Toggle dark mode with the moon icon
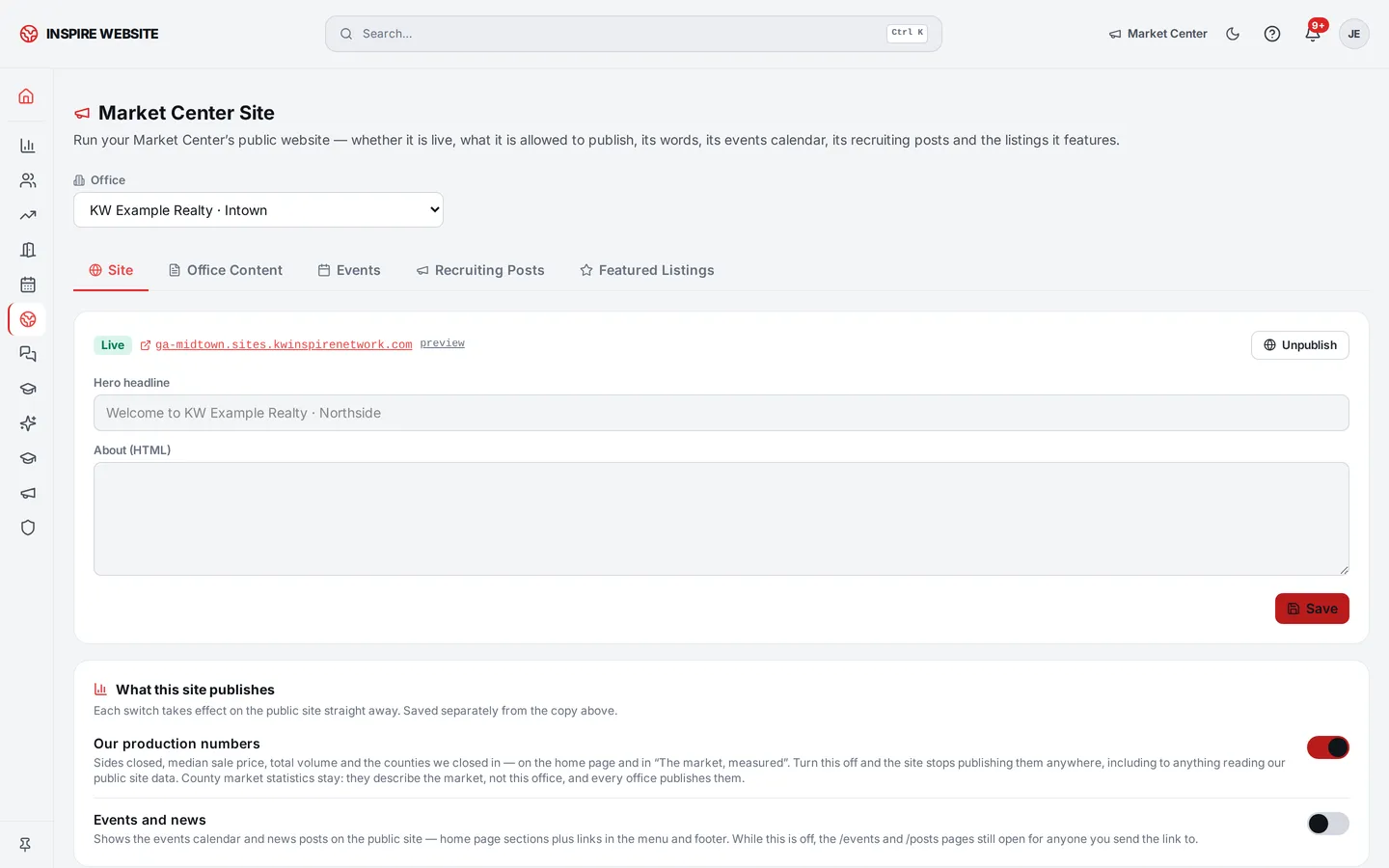Viewport: 1389px width, 868px height. [1233, 34]
